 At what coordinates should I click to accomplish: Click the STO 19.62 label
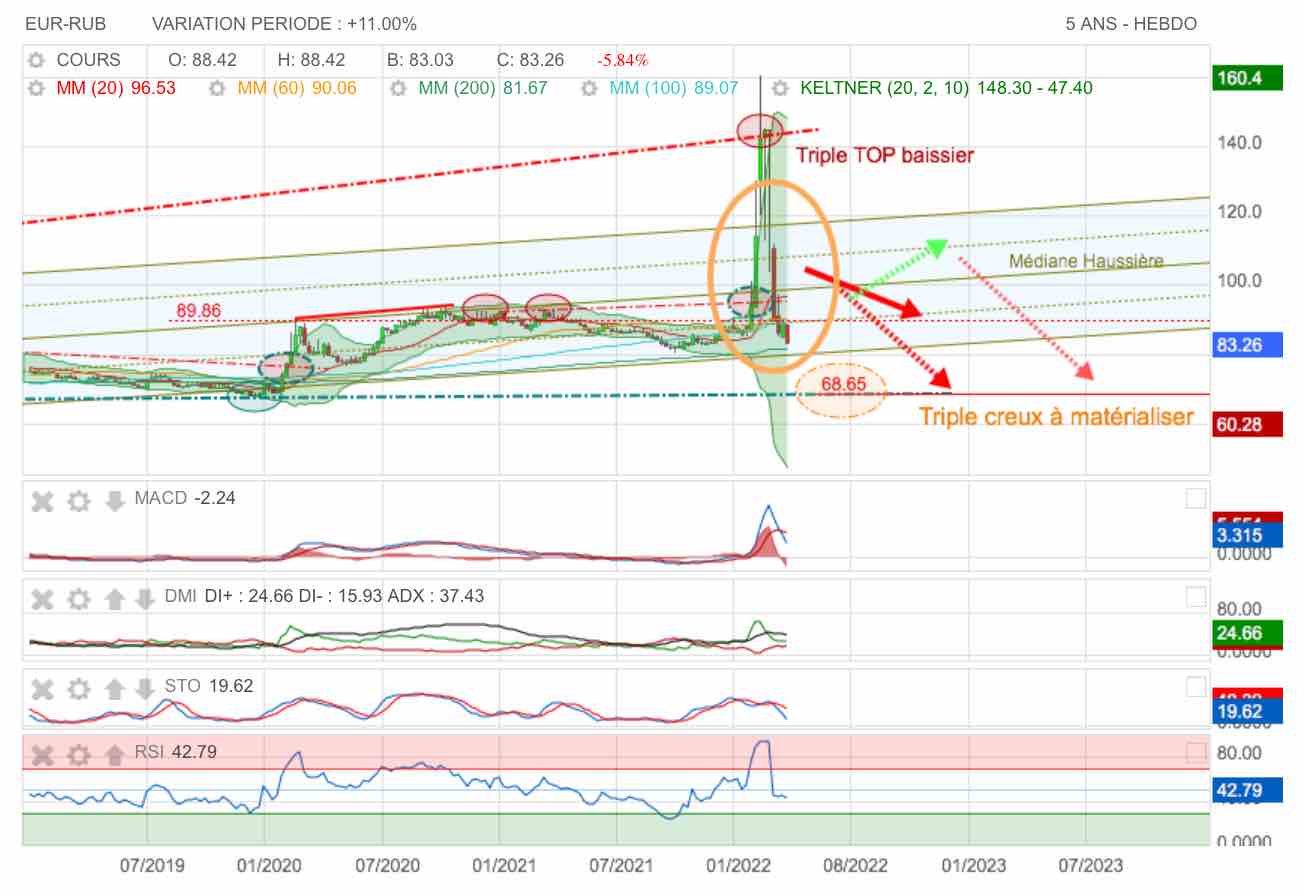pyautogui.click(x=209, y=686)
